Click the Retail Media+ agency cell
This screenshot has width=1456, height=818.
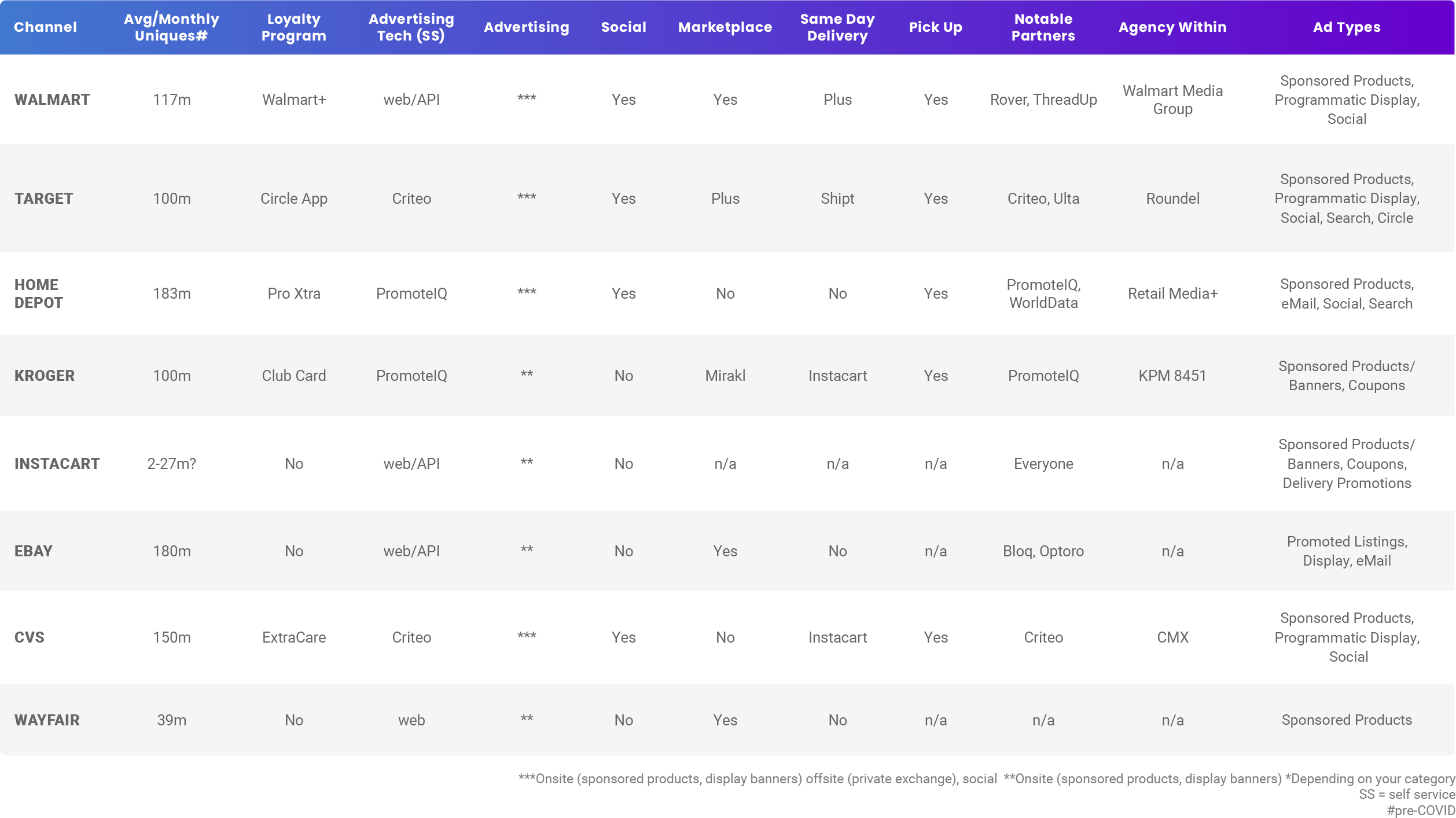coord(1172,294)
